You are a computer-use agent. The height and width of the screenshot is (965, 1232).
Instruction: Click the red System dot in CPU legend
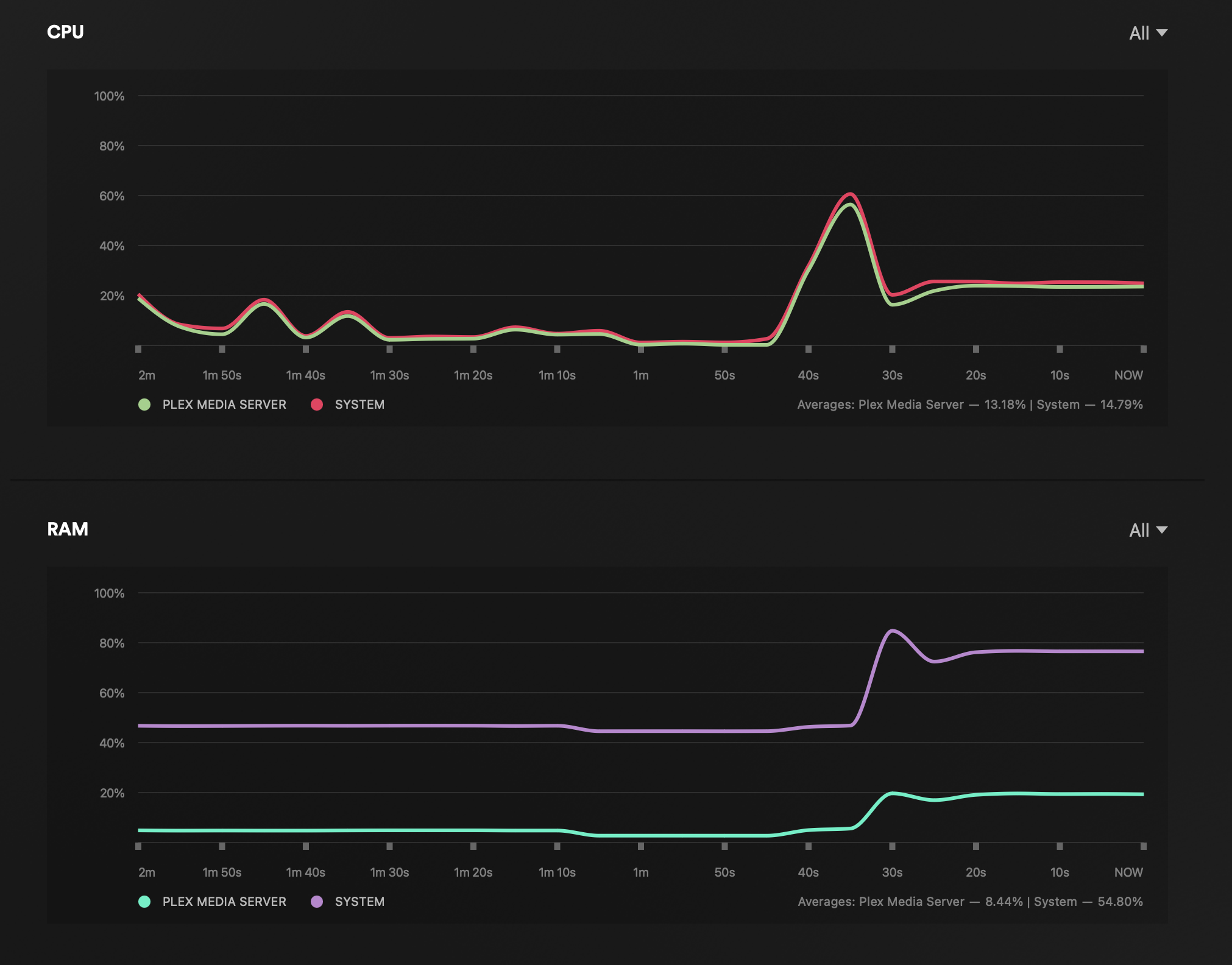click(317, 405)
